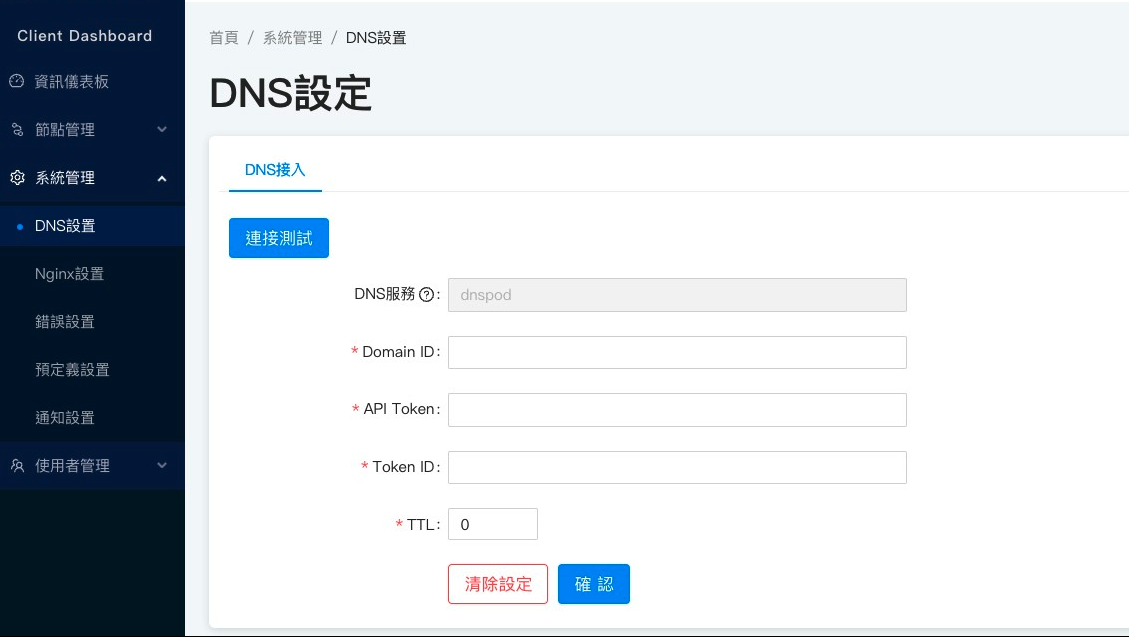
Task: Click the node management icon
Action: 16,130
